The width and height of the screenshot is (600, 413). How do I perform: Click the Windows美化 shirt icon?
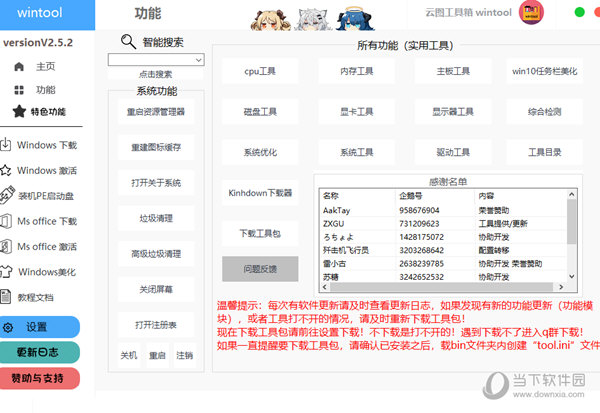pyautogui.click(x=6, y=271)
